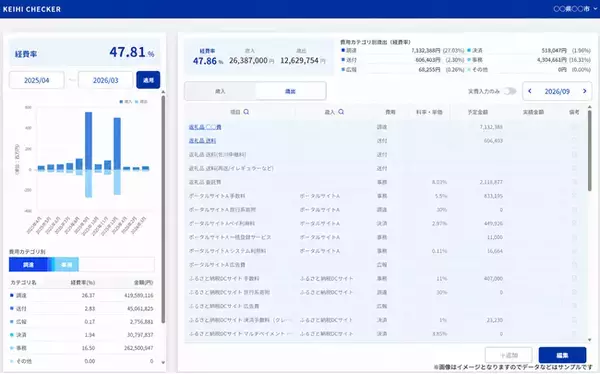Click the 調達 segment of category bar

tap(28, 265)
